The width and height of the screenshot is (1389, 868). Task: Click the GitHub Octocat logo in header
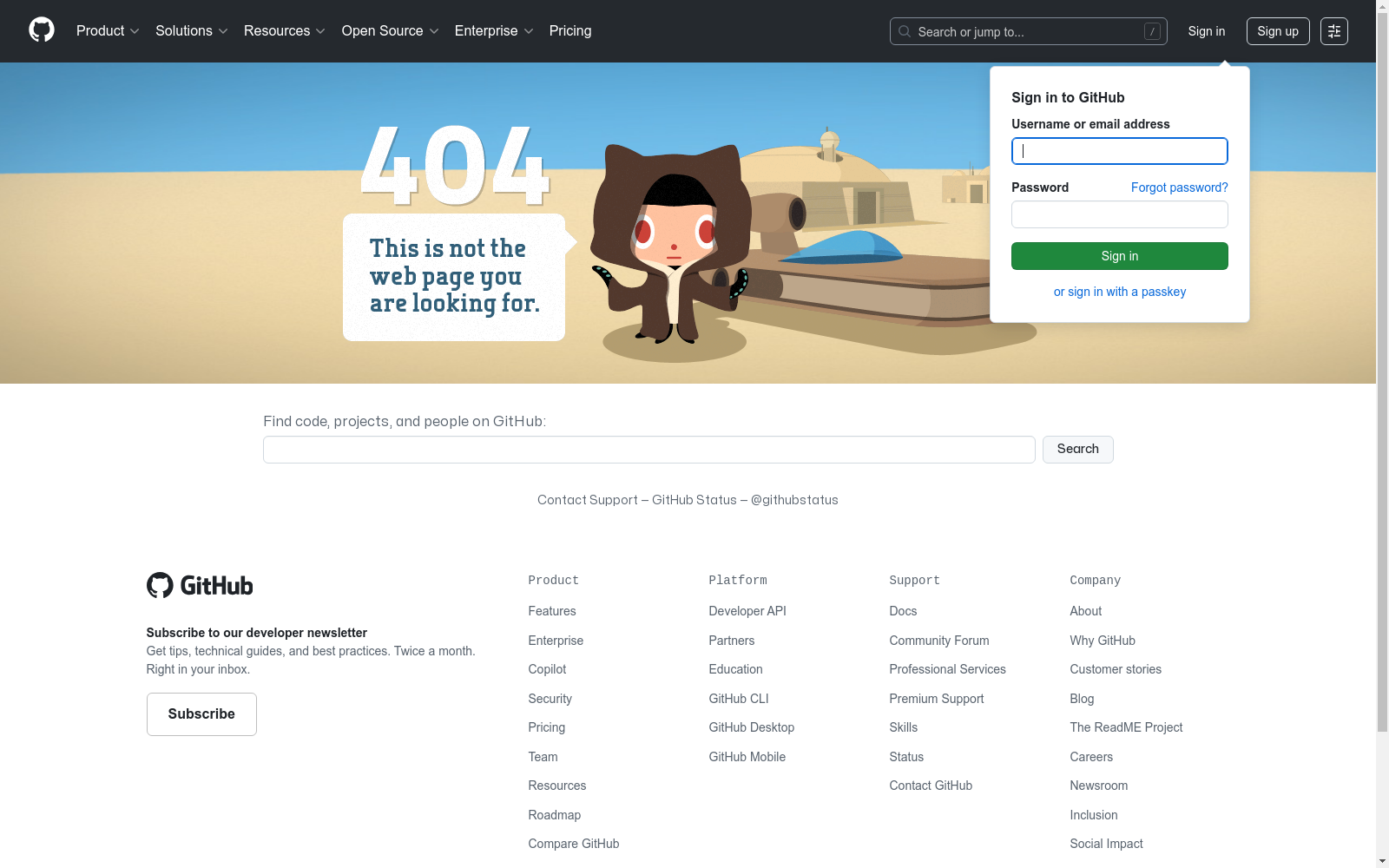point(42,30)
